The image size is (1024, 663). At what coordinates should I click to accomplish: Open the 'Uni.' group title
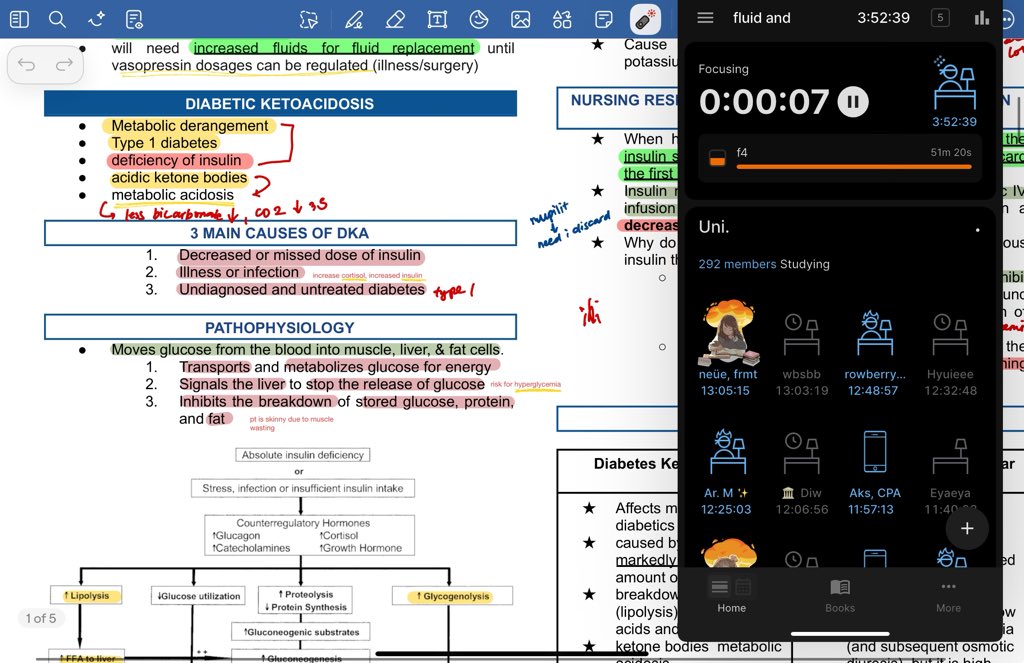tap(714, 227)
